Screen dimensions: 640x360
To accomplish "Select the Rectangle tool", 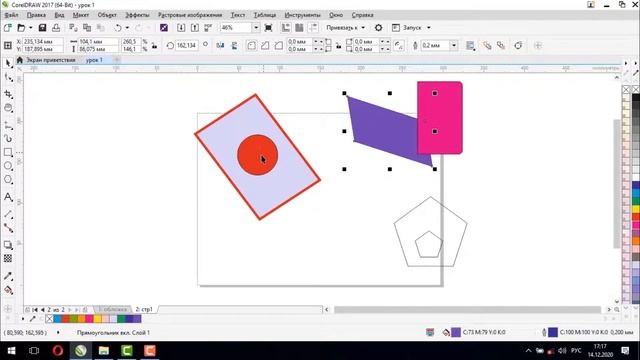I will point(8,152).
